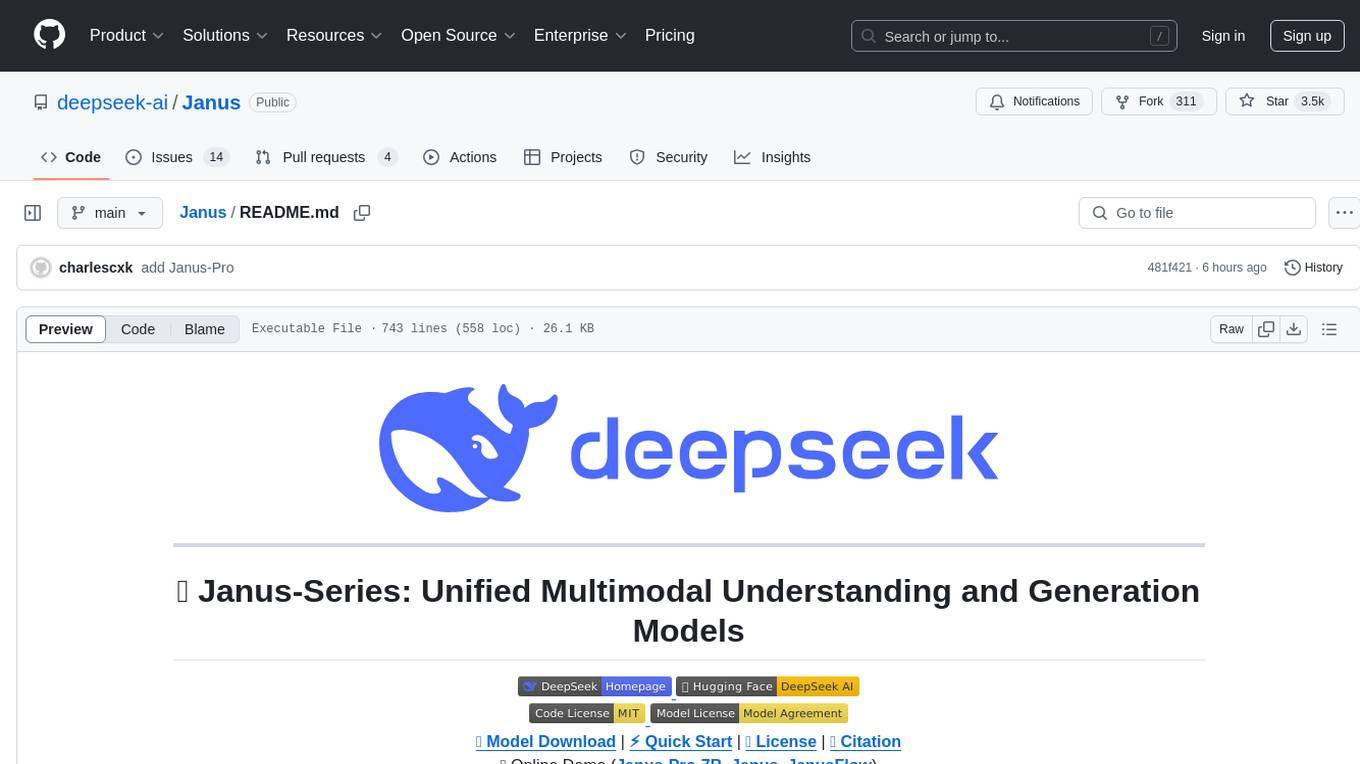Expand the Enterprise menu
The height and width of the screenshot is (764, 1360).
coord(581,35)
